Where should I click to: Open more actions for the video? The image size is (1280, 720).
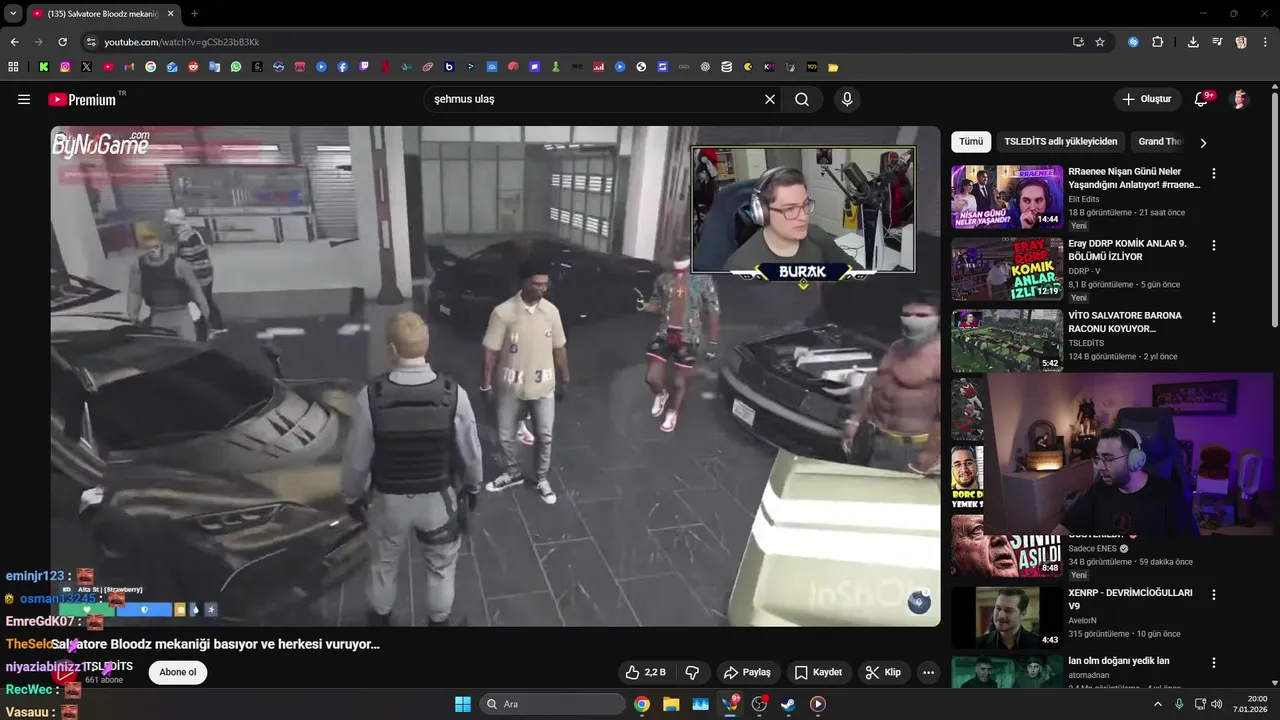click(x=928, y=672)
